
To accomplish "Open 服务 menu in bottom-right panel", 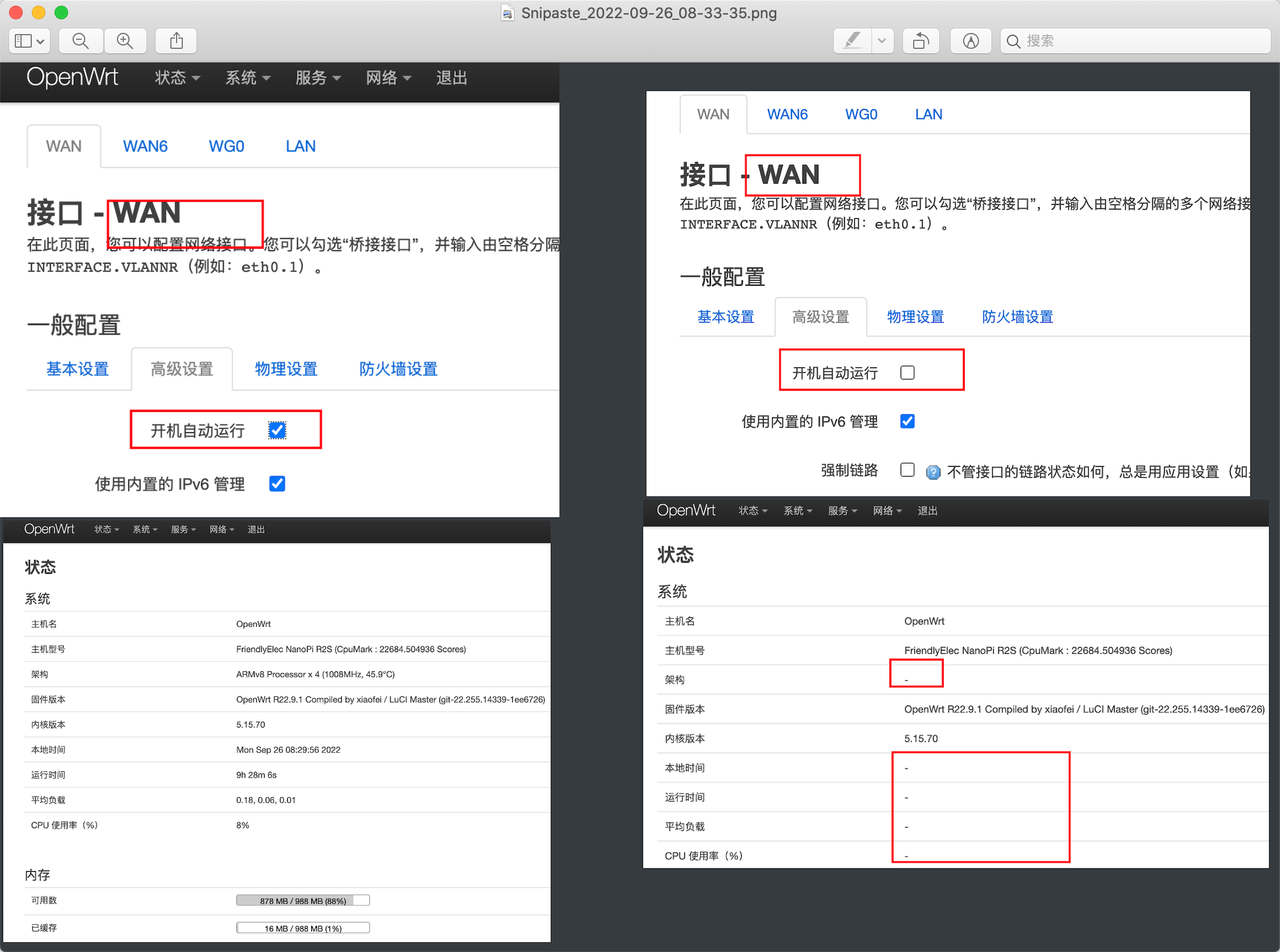I will point(843,511).
